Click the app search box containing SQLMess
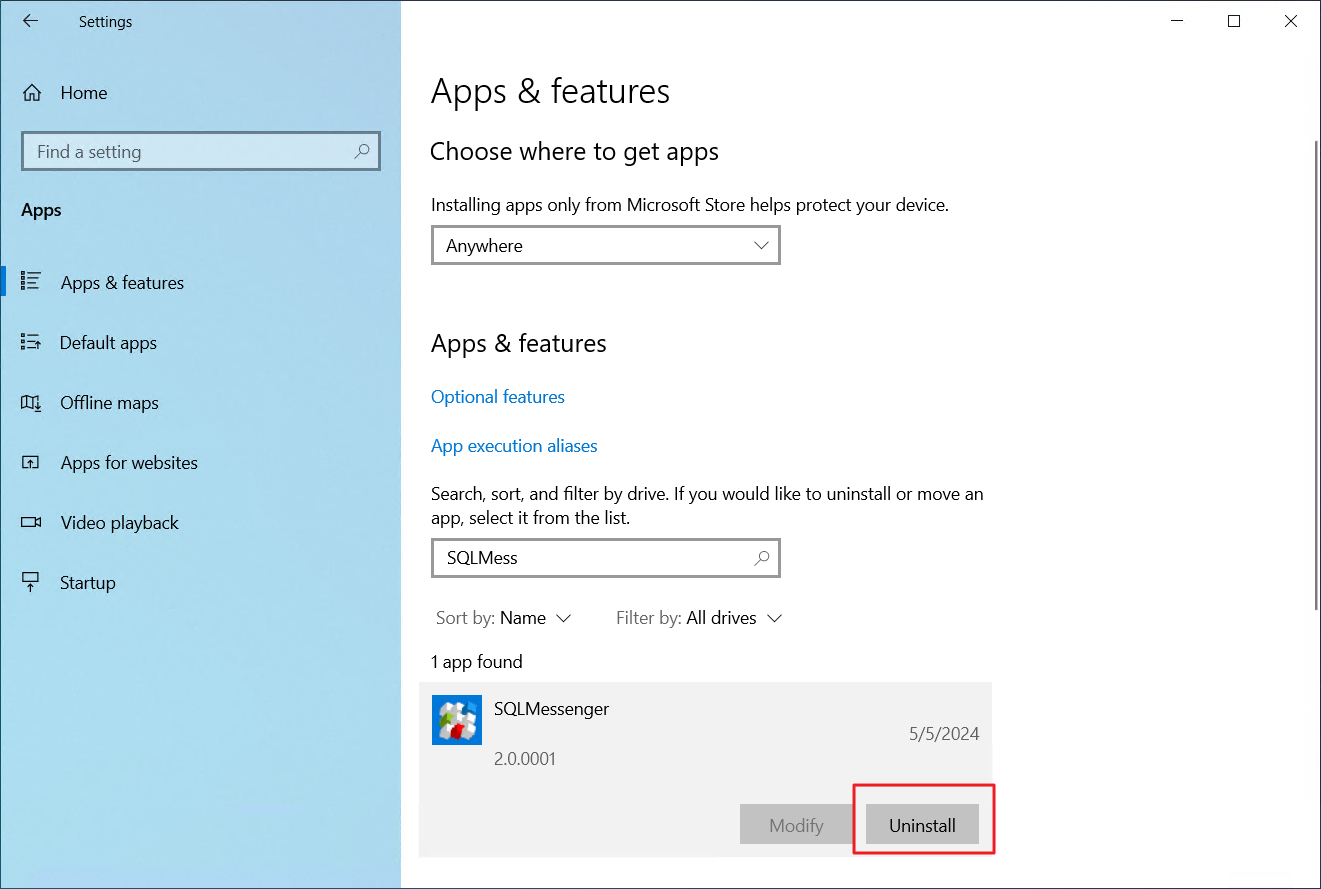Viewport: 1321px width, 889px height. pos(605,558)
